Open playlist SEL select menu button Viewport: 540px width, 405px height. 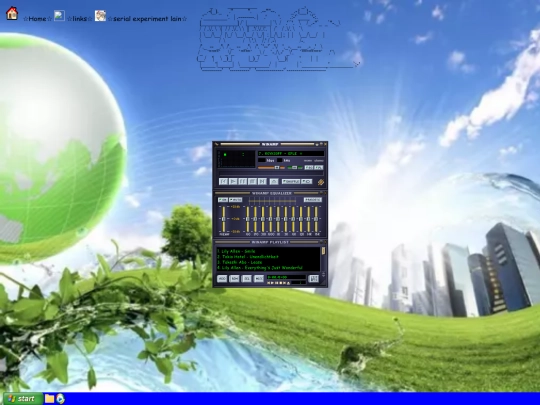[x=247, y=279]
